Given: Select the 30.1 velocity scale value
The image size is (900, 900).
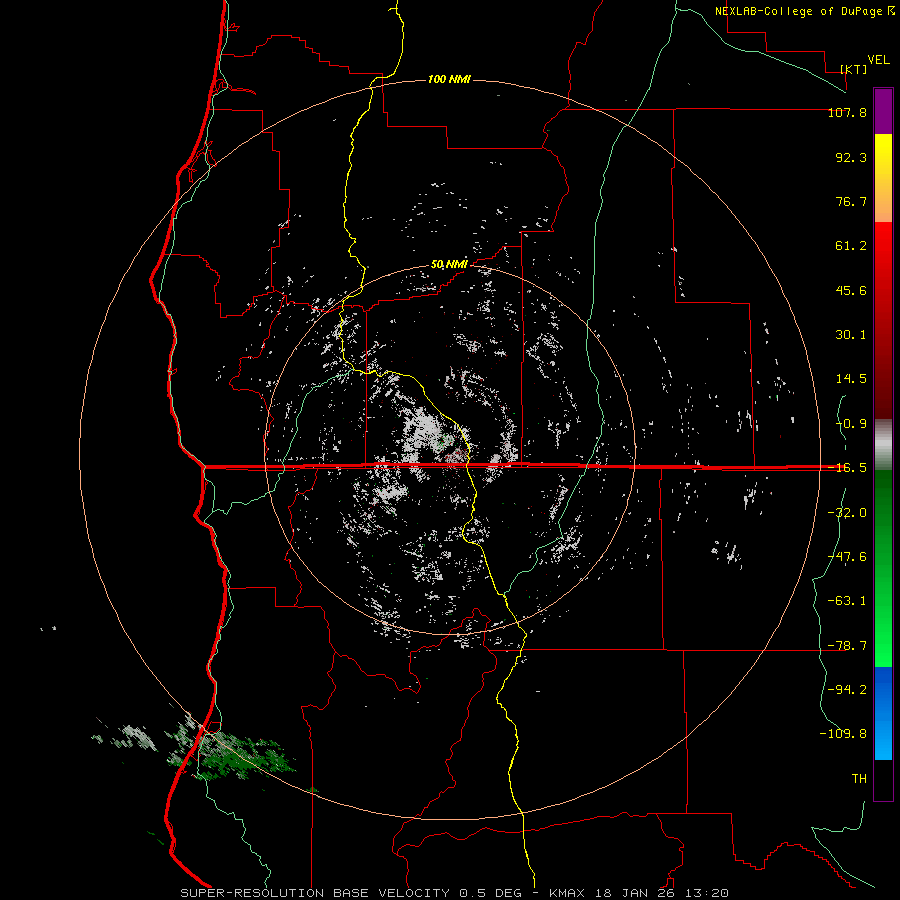Looking at the screenshot, I should click(x=851, y=335).
